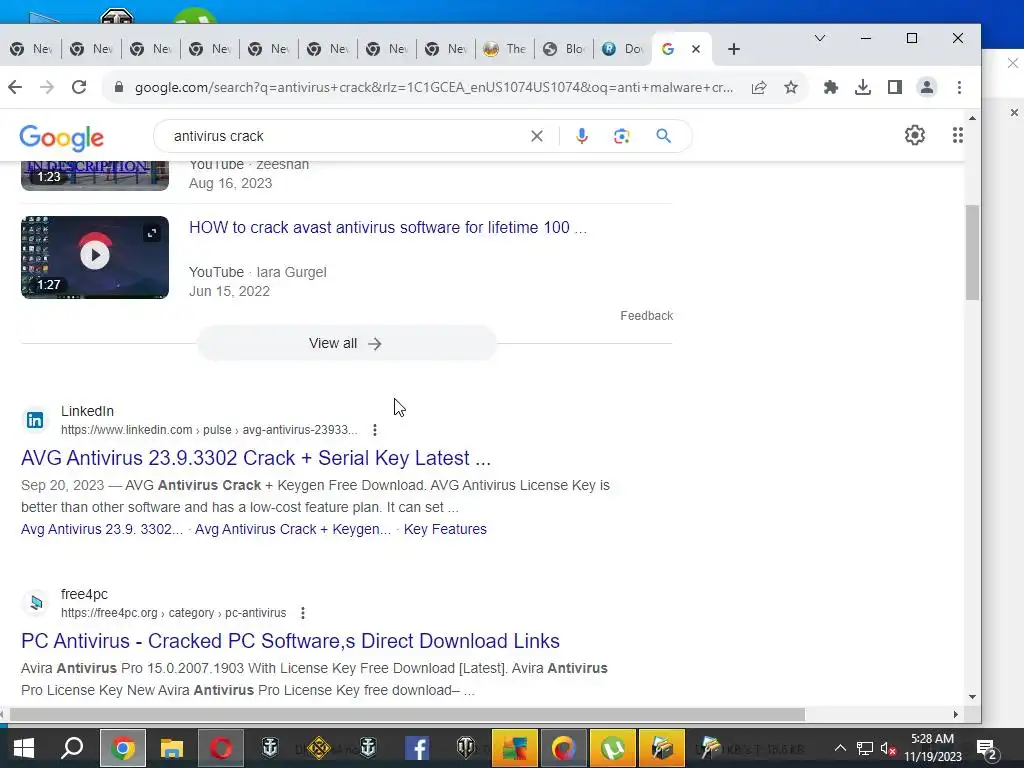Viewport: 1024px width, 768px height.
Task: Switch to the 'The' tab
Action: point(505,49)
